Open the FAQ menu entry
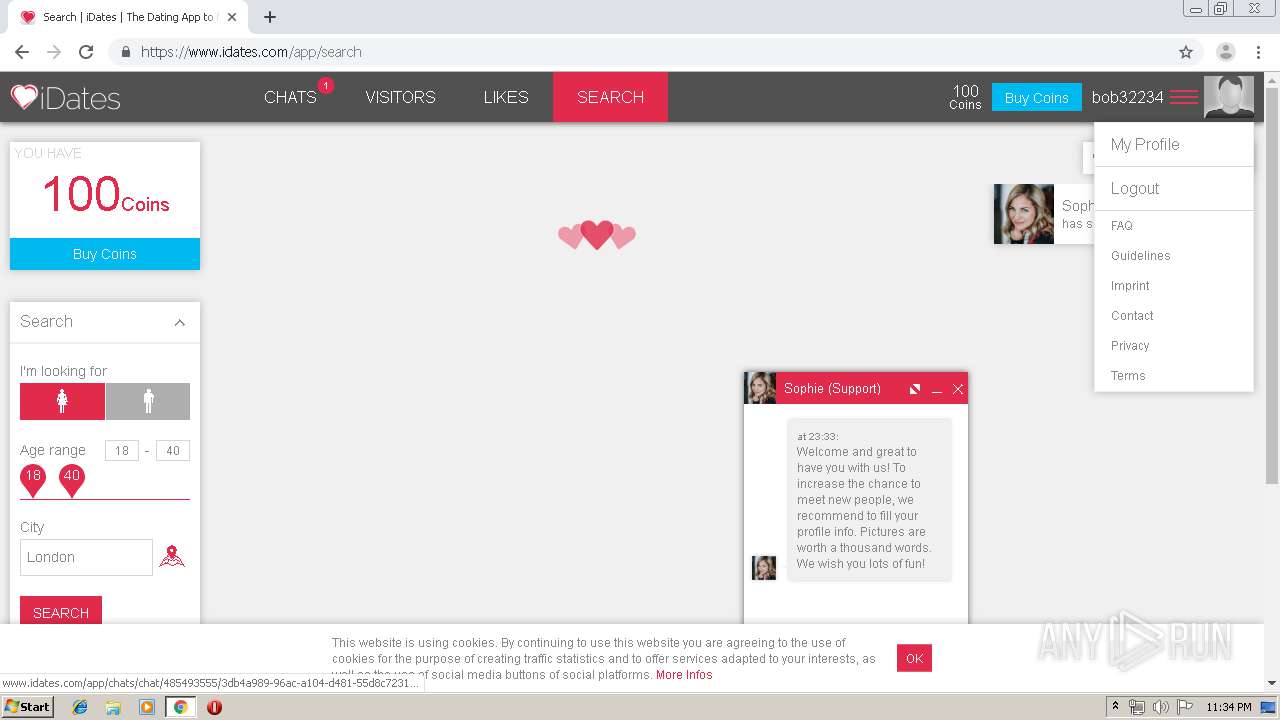 [1122, 226]
